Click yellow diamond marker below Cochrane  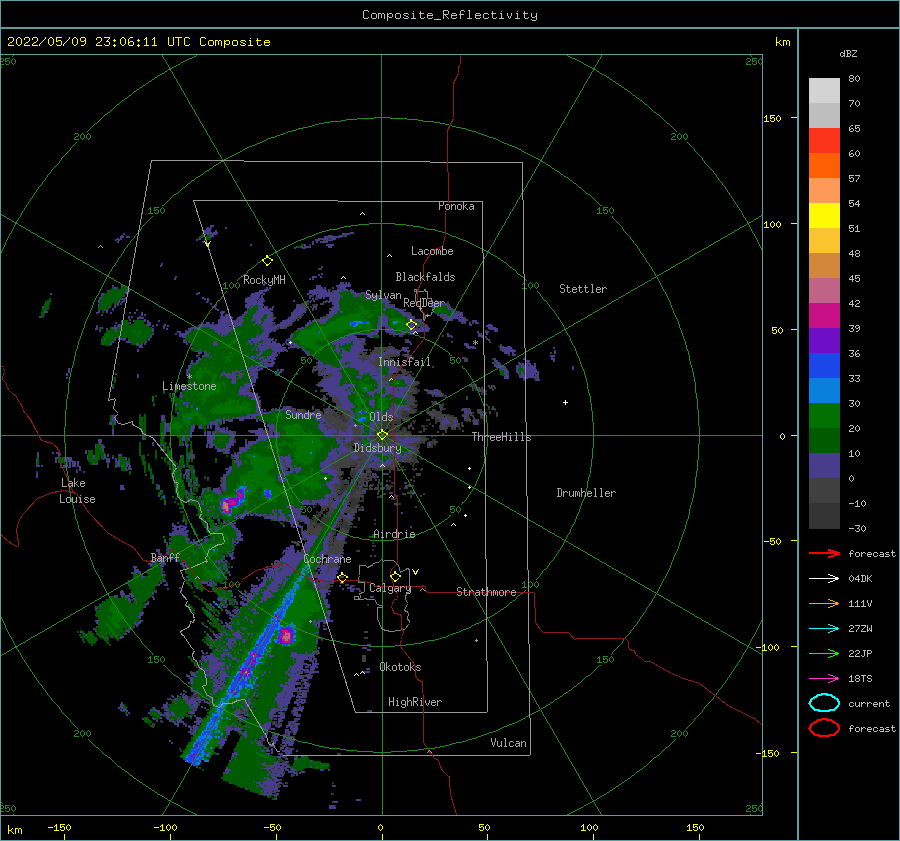[342, 578]
